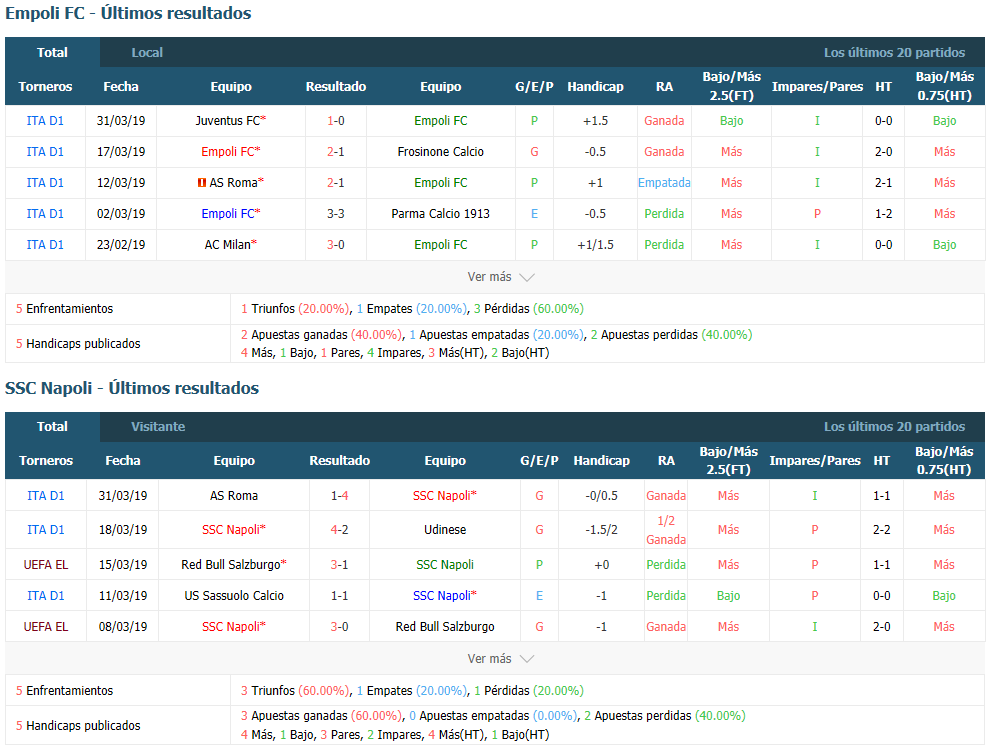Click the 4-2 result against Udinese
Image resolution: width=987 pixels, height=750 pixels.
point(339,530)
